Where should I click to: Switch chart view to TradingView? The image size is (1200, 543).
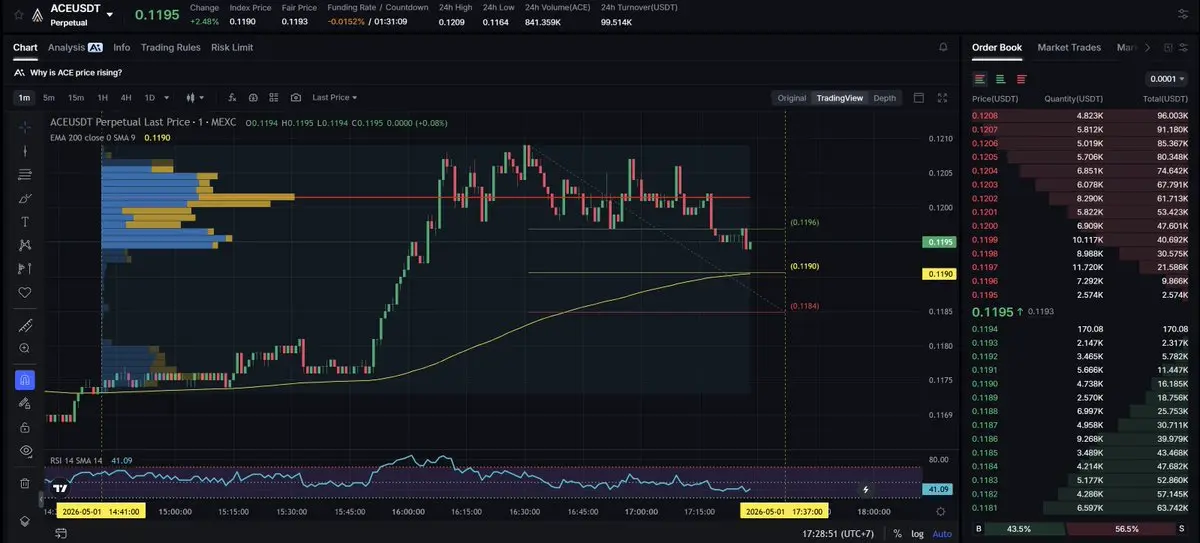tap(839, 98)
